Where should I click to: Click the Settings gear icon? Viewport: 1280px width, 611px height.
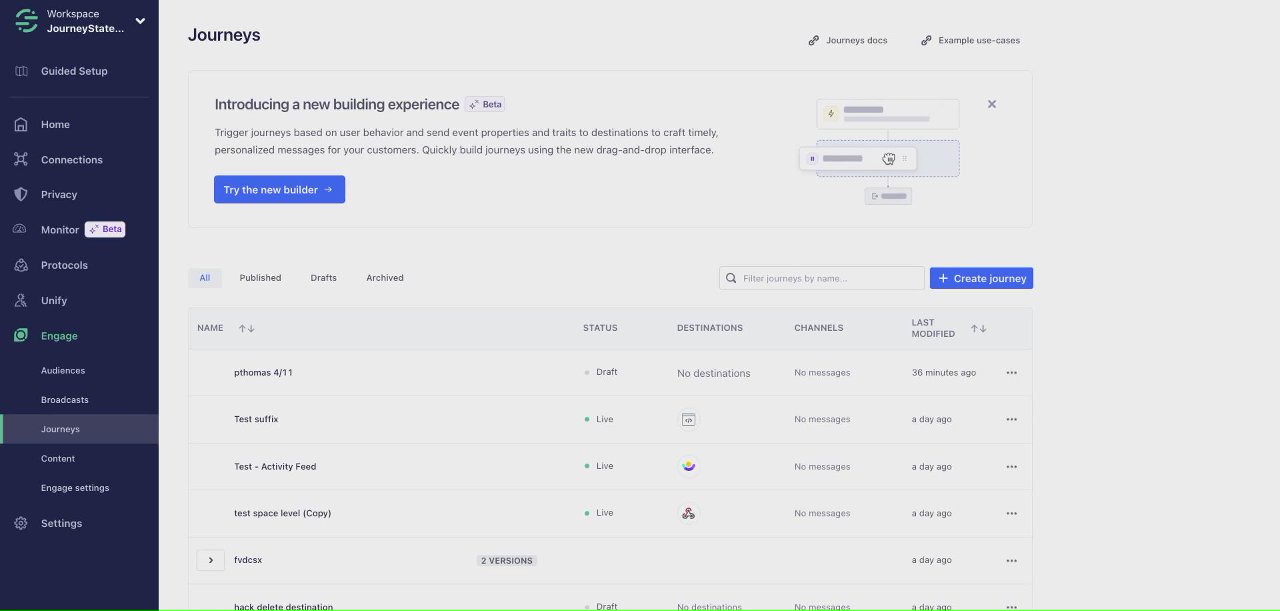20,523
